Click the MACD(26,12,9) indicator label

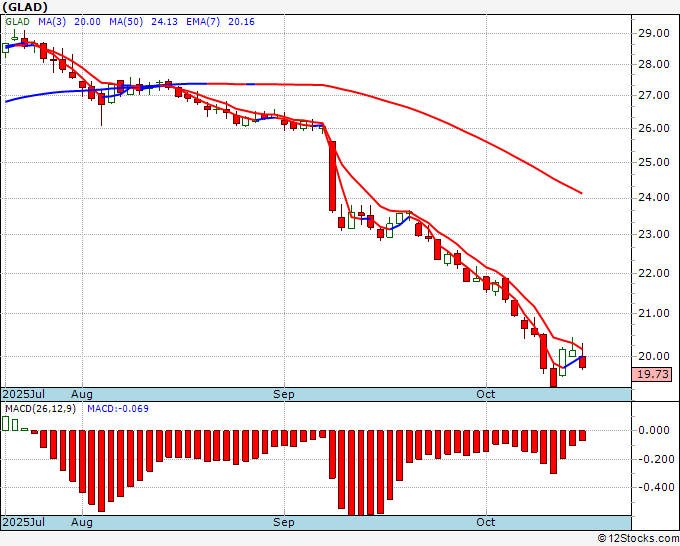pos(40,409)
